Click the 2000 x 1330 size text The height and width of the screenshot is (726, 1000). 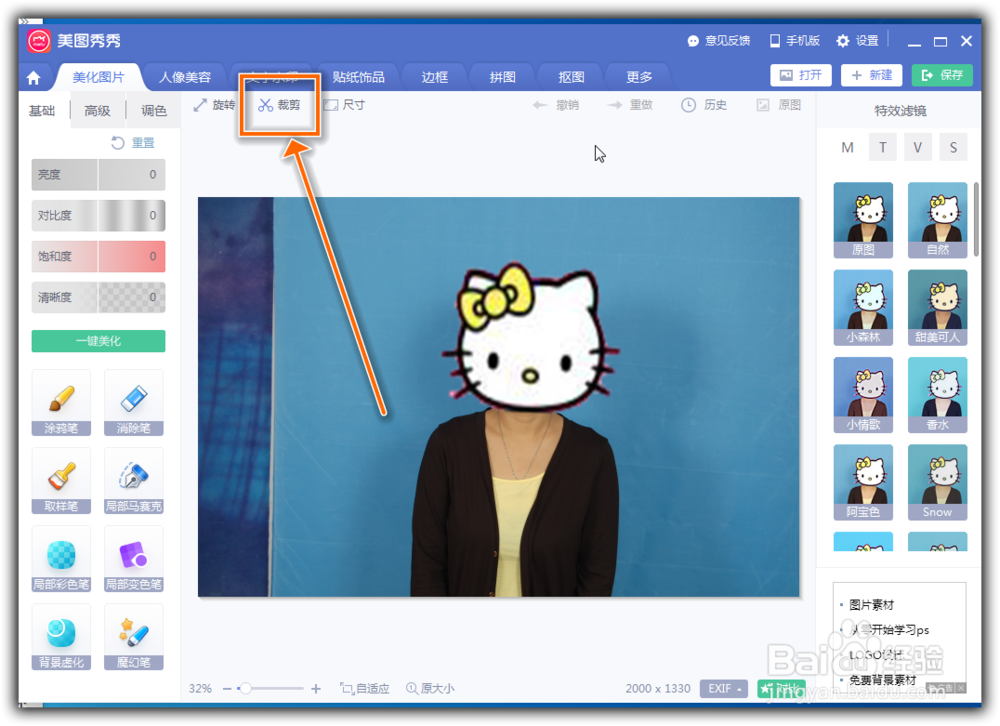658,689
